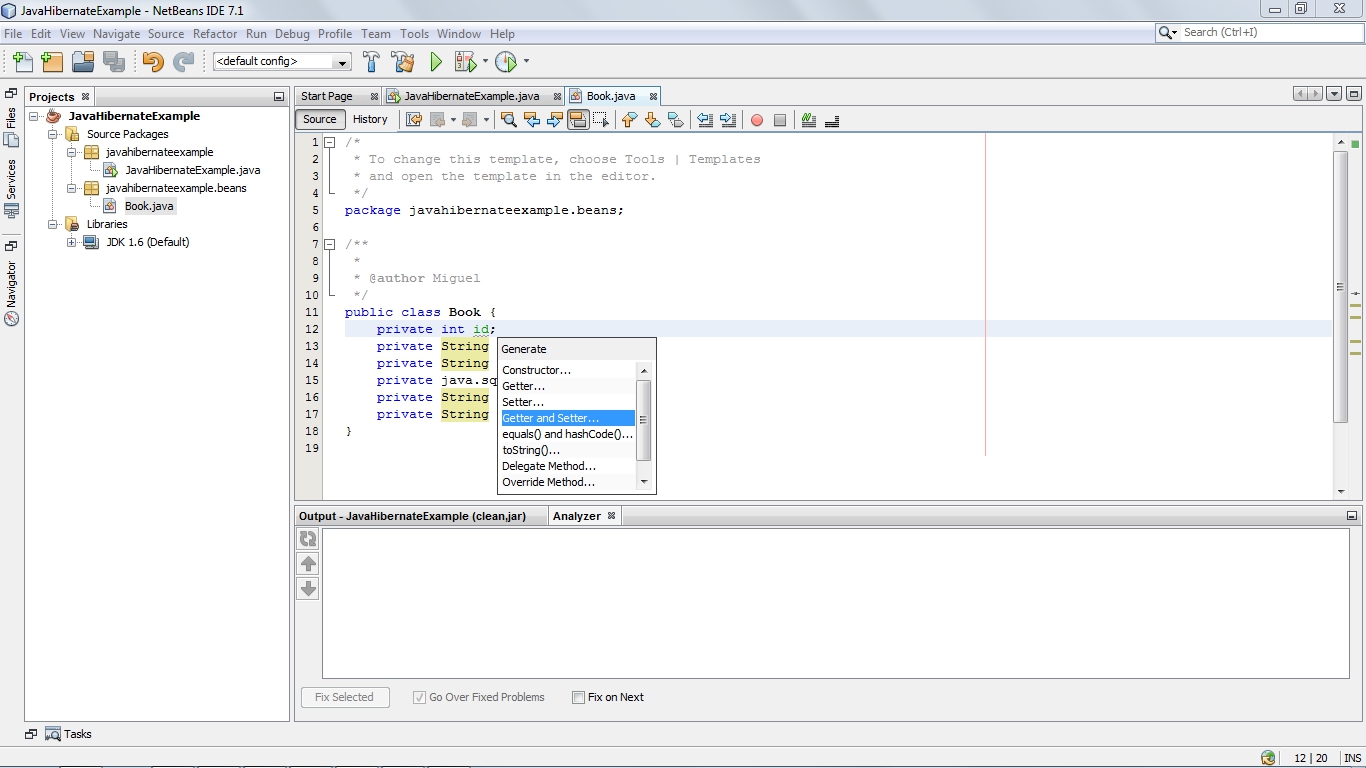Click the Shift Line Left icon
Screen dimensions: 1366x768
tap(705, 120)
